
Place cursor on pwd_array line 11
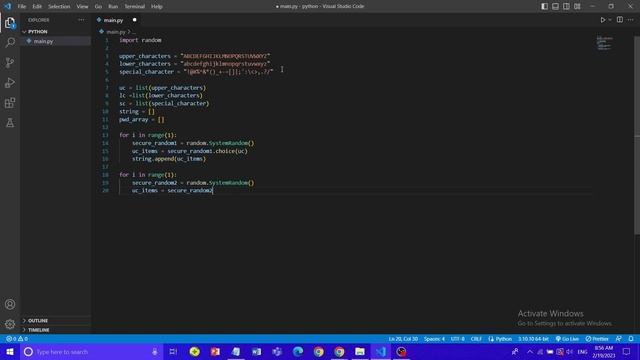click(x=142, y=120)
